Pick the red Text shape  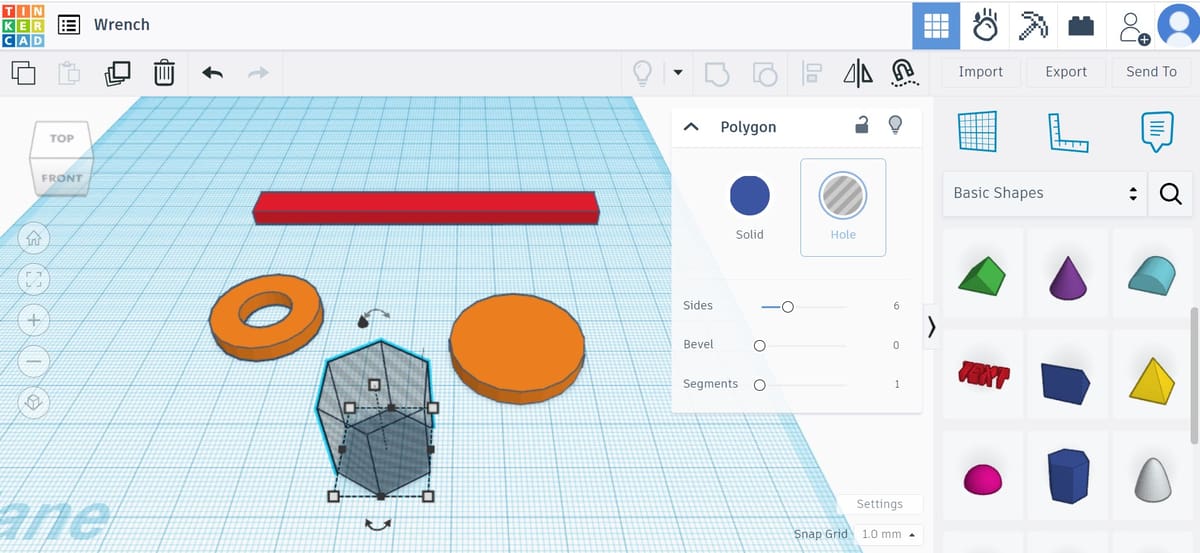[x=983, y=375]
